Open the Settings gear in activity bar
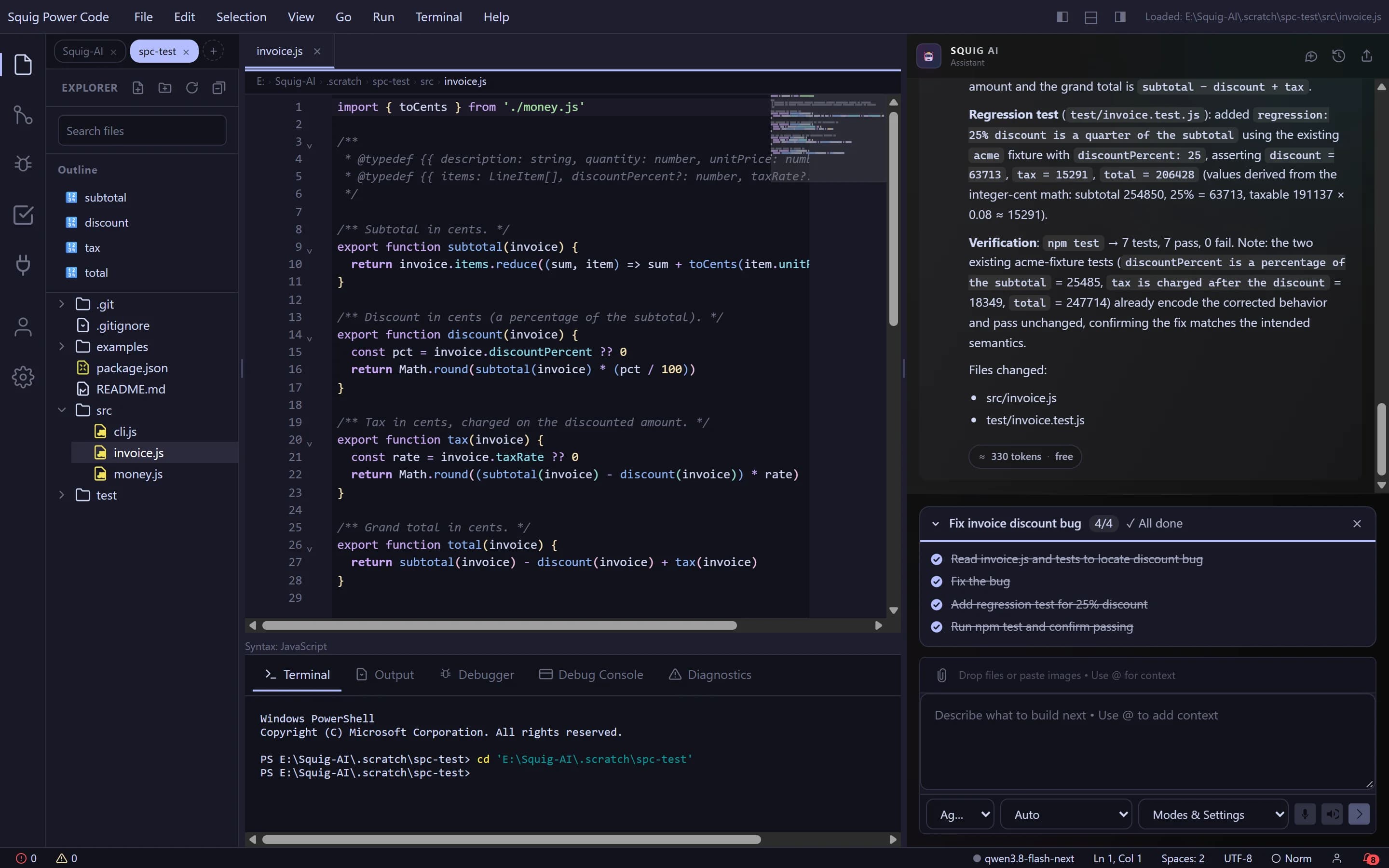The image size is (1389, 868). pyautogui.click(x=23, y=377)
